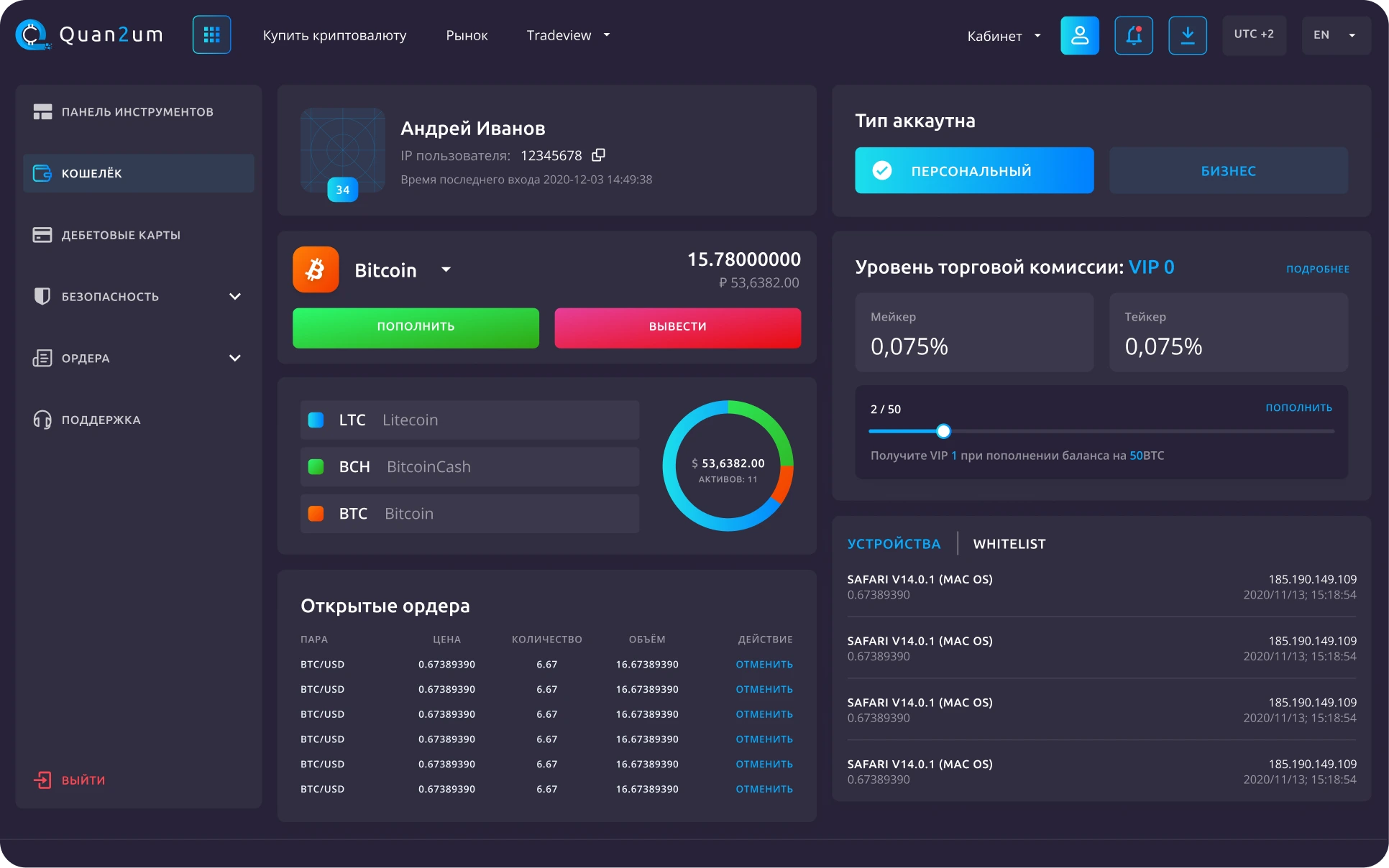Select КОШЕЛЁК in sidebar
This screenshot has height=868, width=1389.
138,173
